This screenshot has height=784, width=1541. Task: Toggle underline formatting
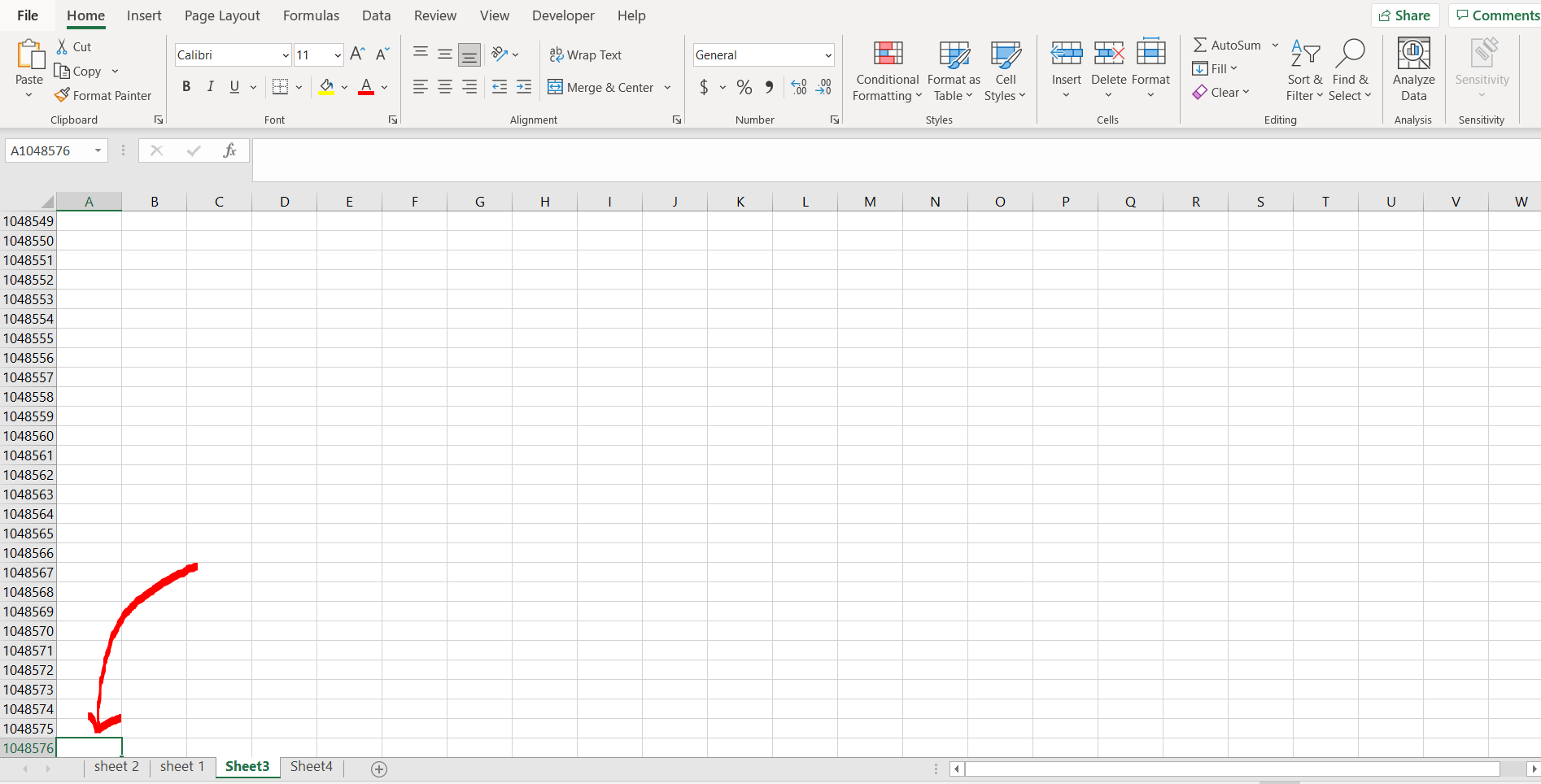(x=234, y=86)
